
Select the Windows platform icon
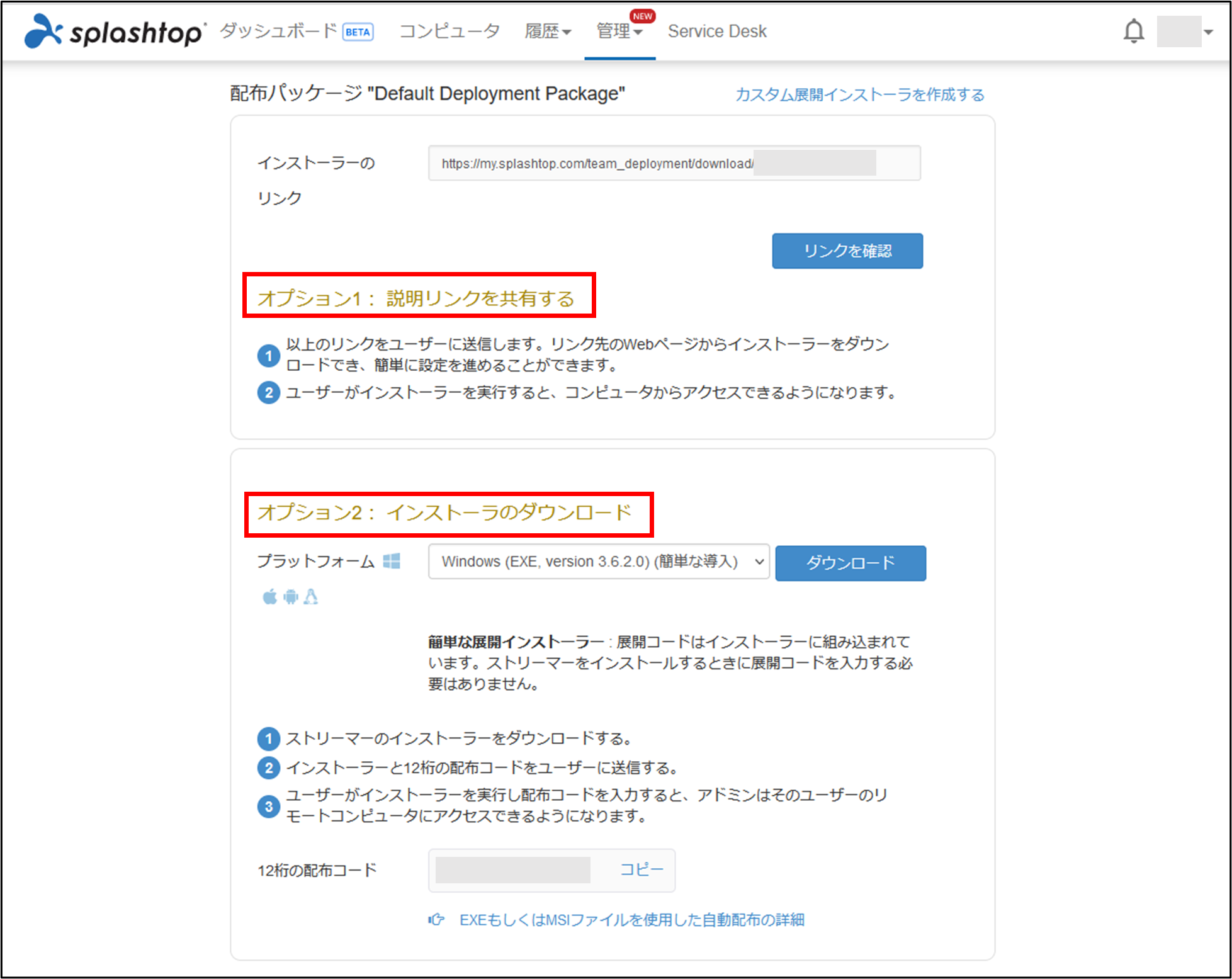392,561
